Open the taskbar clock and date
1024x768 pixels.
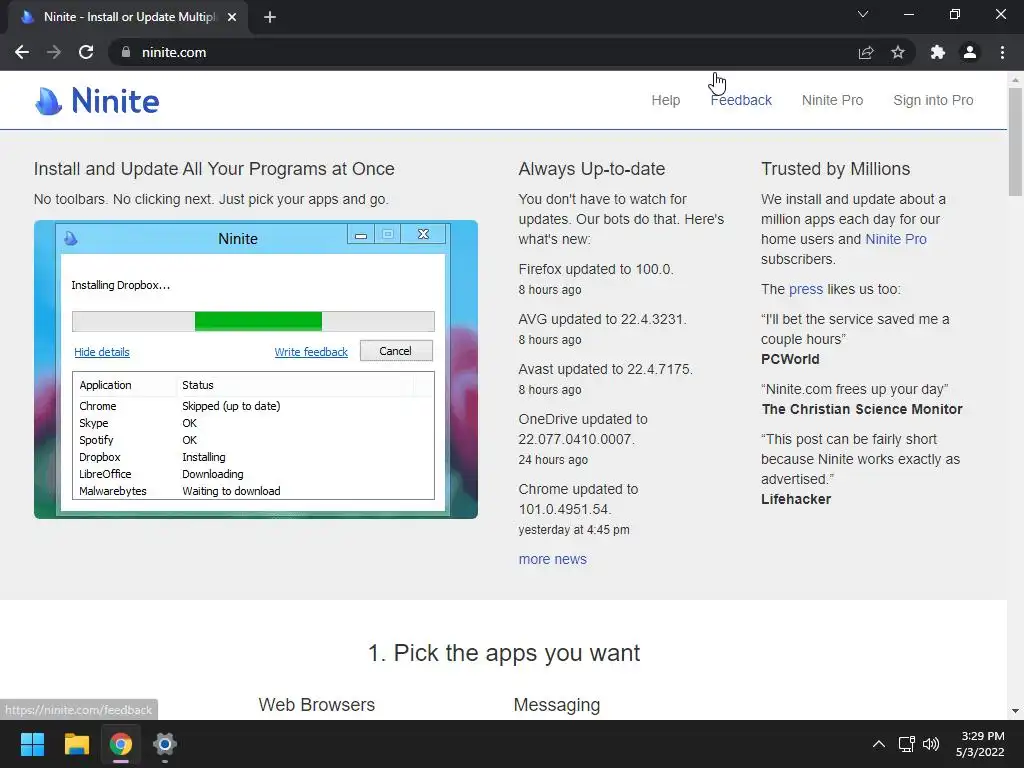(980, 744)
